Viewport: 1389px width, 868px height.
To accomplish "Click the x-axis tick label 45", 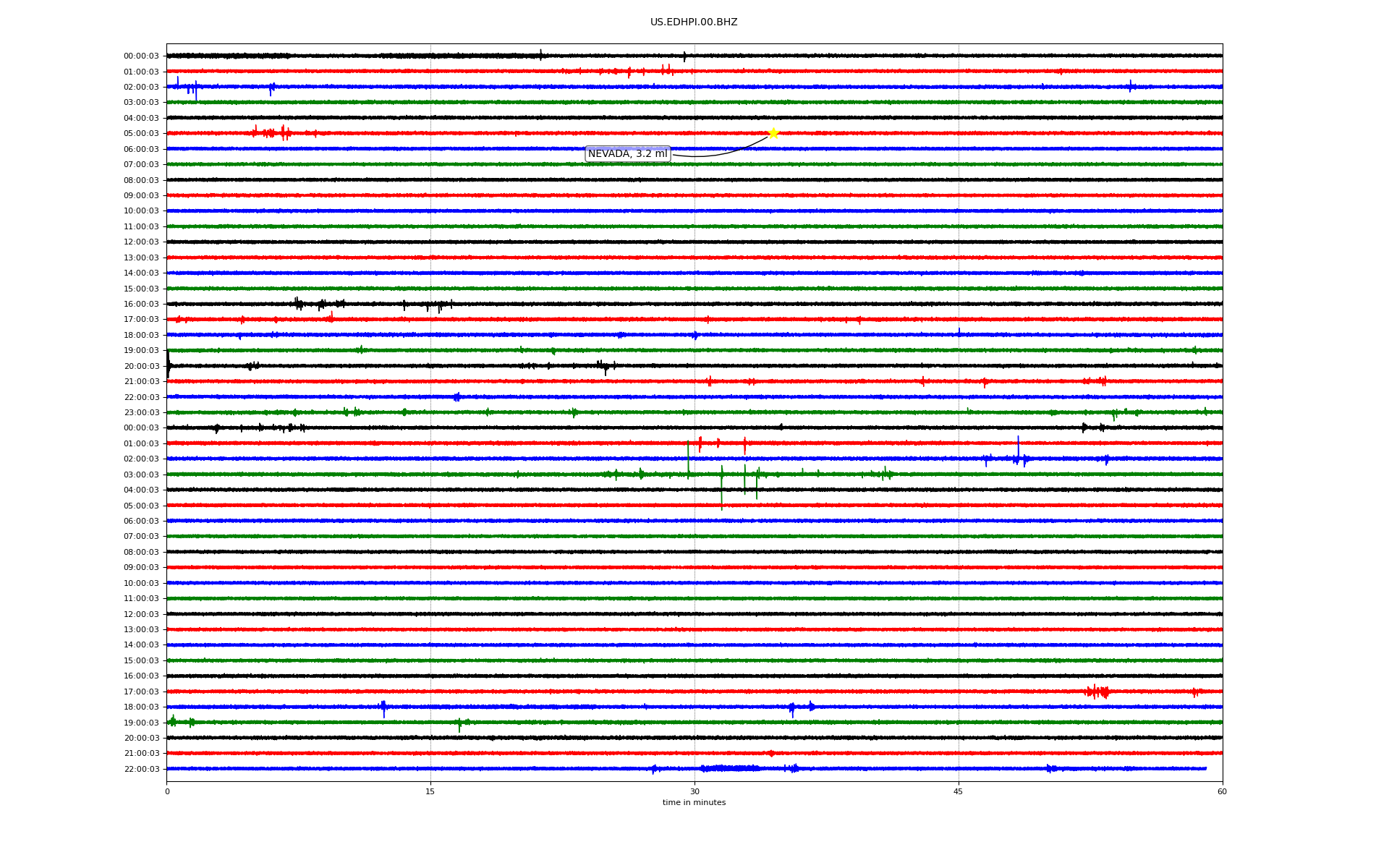I will (958, 791).
